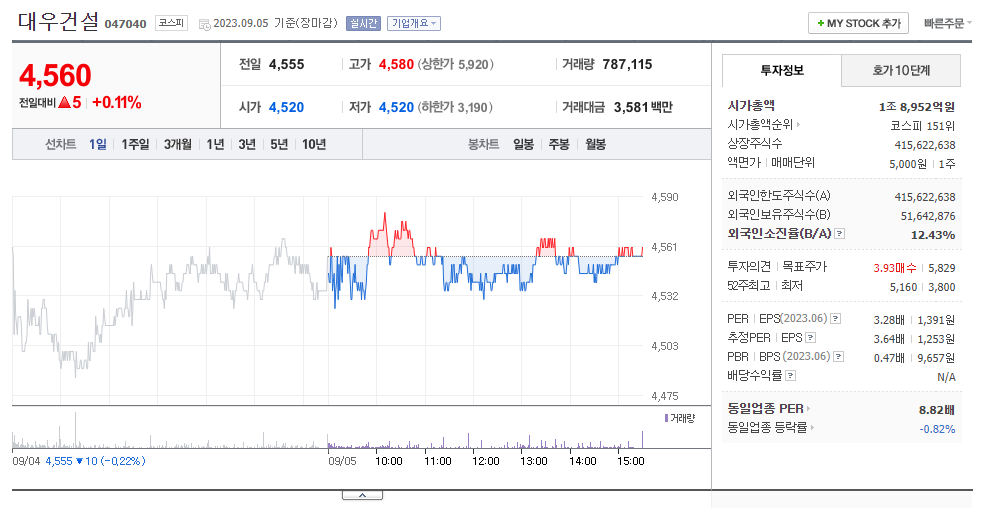Select the 5년 line chart period
This screenshot has height=508, width=986.
pos(279,144)
